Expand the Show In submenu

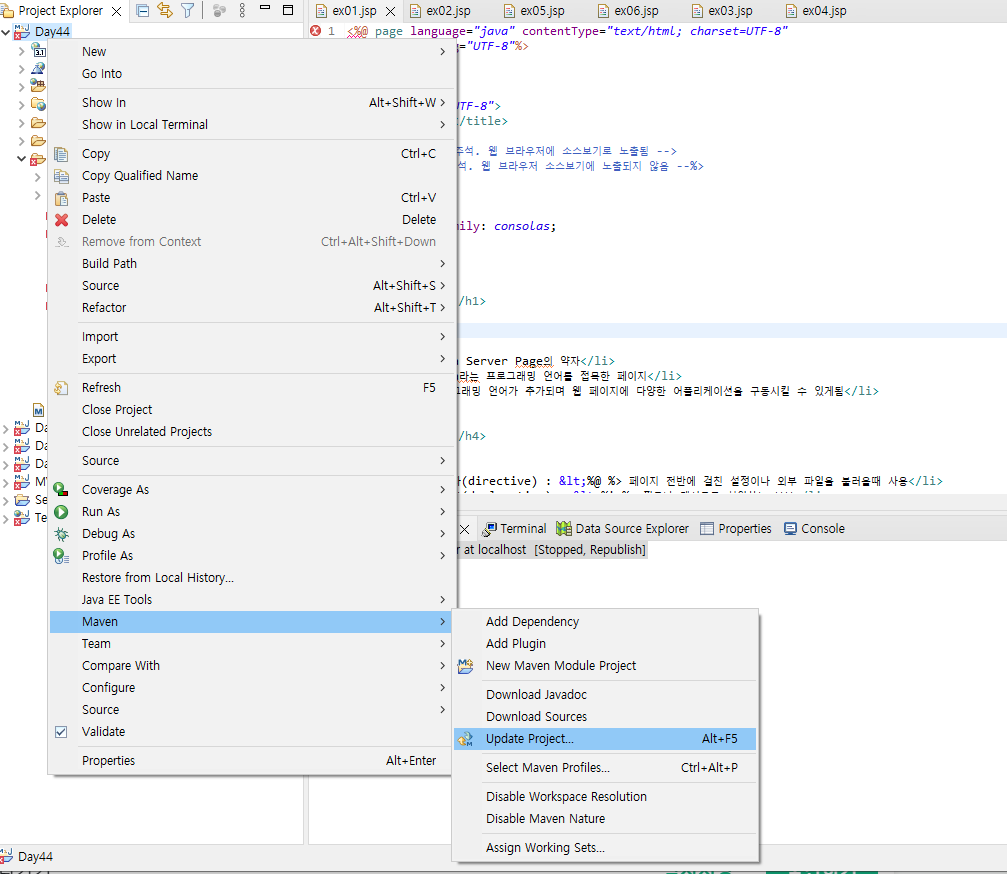(x=252, y=103)
